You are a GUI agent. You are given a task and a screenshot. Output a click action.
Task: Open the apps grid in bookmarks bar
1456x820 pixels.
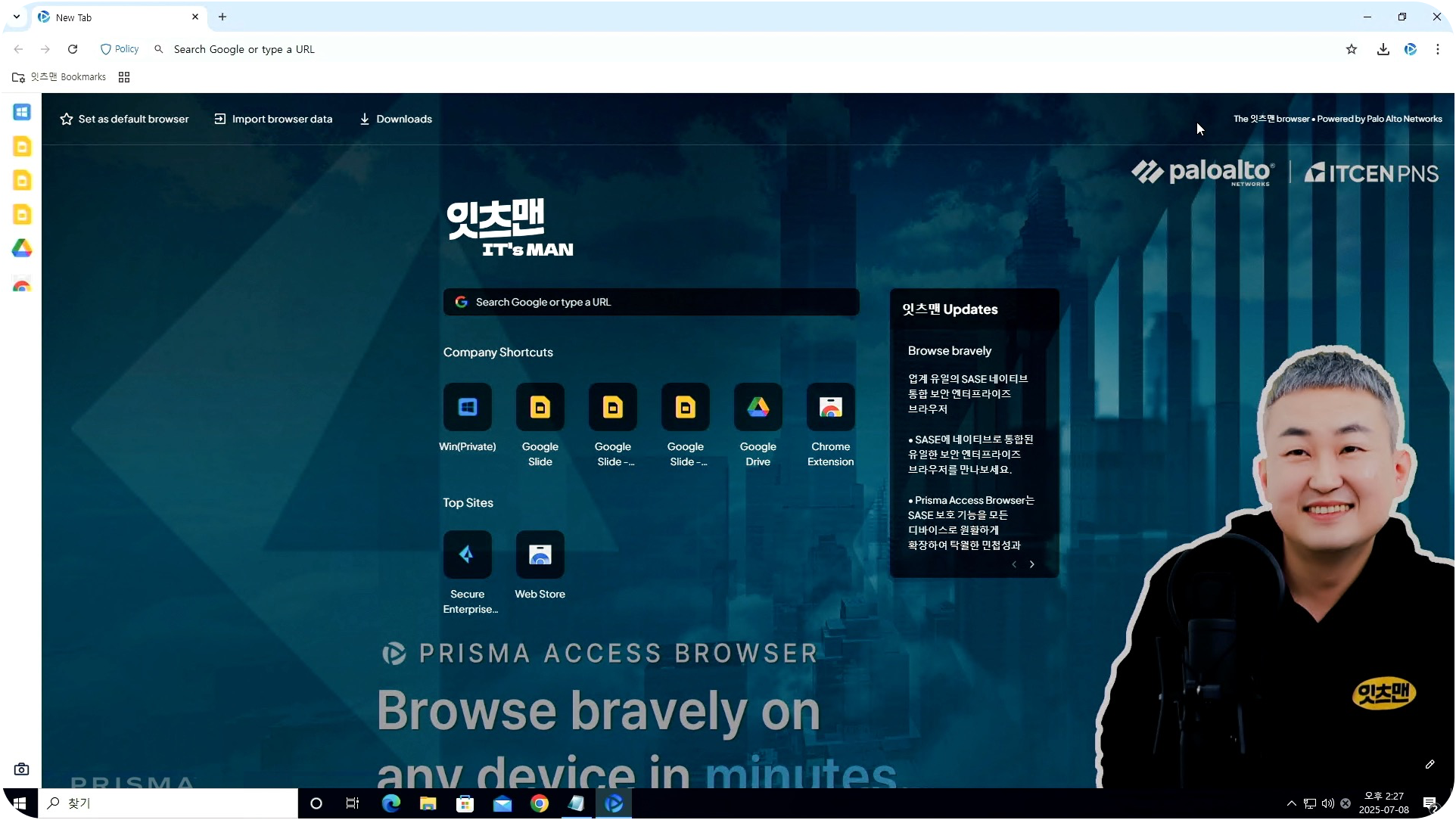point(124,77)
